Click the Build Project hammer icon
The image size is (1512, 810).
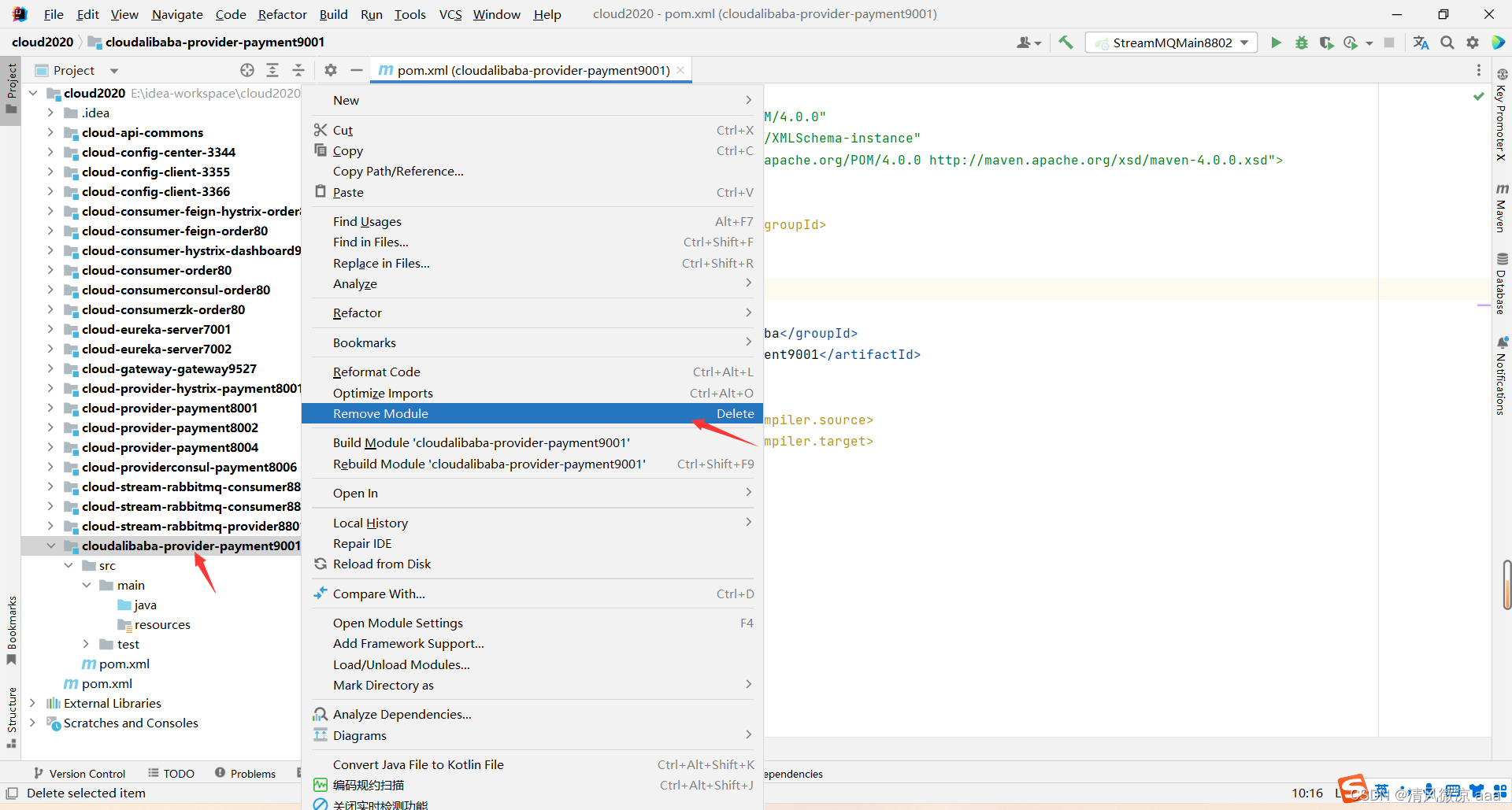coord(1065,43)
